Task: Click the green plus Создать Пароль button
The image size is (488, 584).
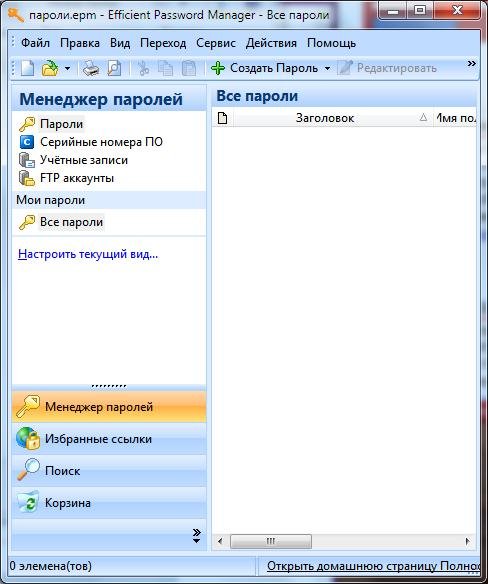Action: click(x=264, y=68)
